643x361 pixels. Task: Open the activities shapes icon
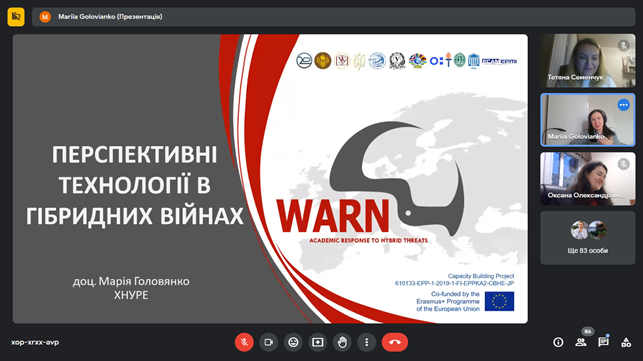point(626,342)
